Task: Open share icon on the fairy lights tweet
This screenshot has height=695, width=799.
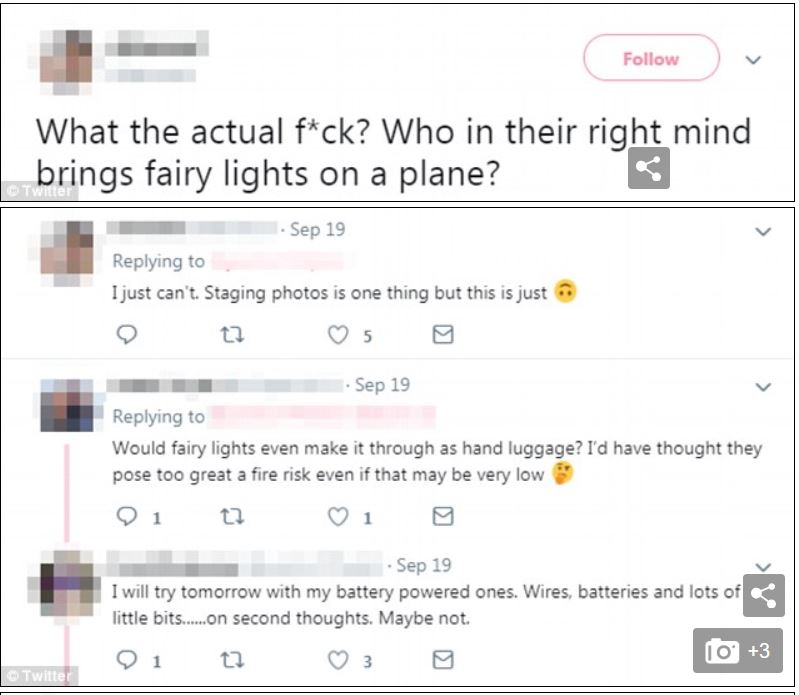Action: [x=648, y=169]
